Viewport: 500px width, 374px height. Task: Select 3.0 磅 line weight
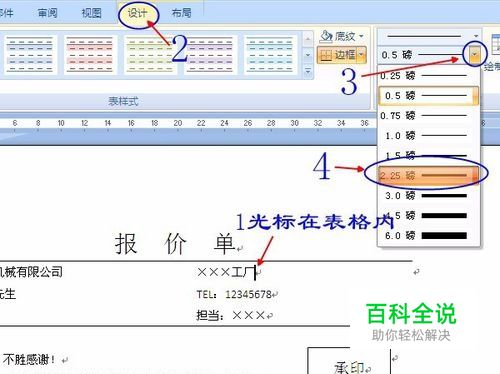pyautogui.click(x=429, y=196)
